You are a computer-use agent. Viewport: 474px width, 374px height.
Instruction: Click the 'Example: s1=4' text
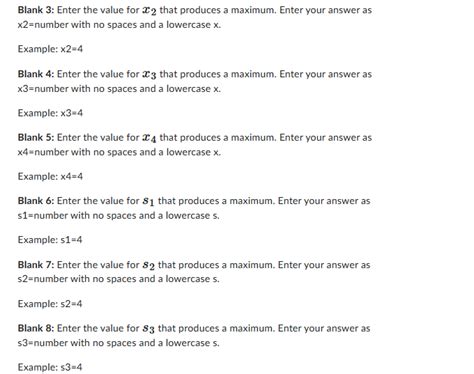point(50,240)
